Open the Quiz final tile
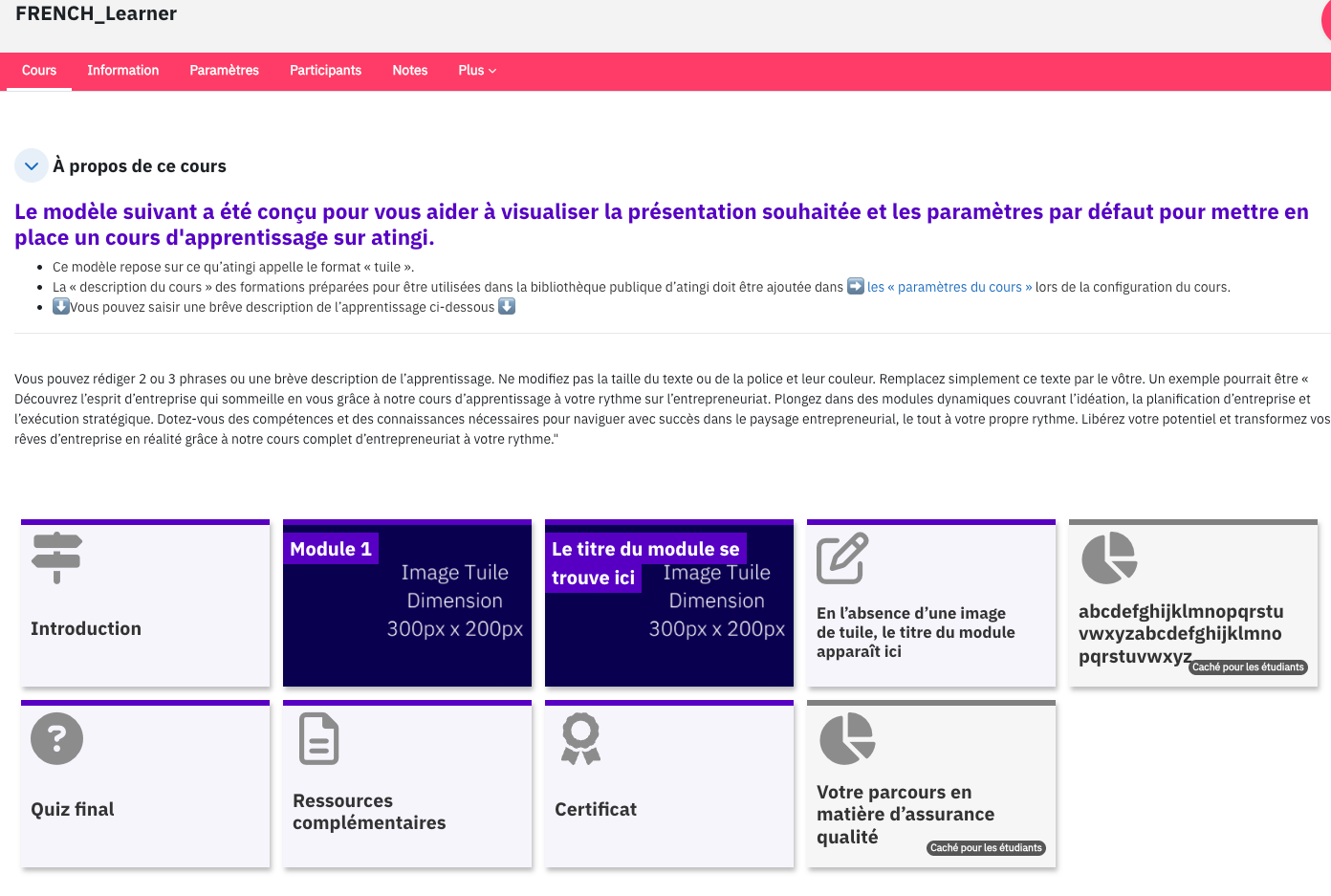1331x896 pixels. pyautogui.click(x=145, y=784)
